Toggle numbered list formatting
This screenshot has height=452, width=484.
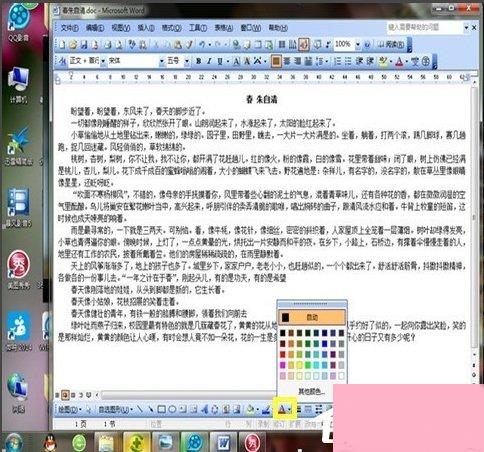337,61
